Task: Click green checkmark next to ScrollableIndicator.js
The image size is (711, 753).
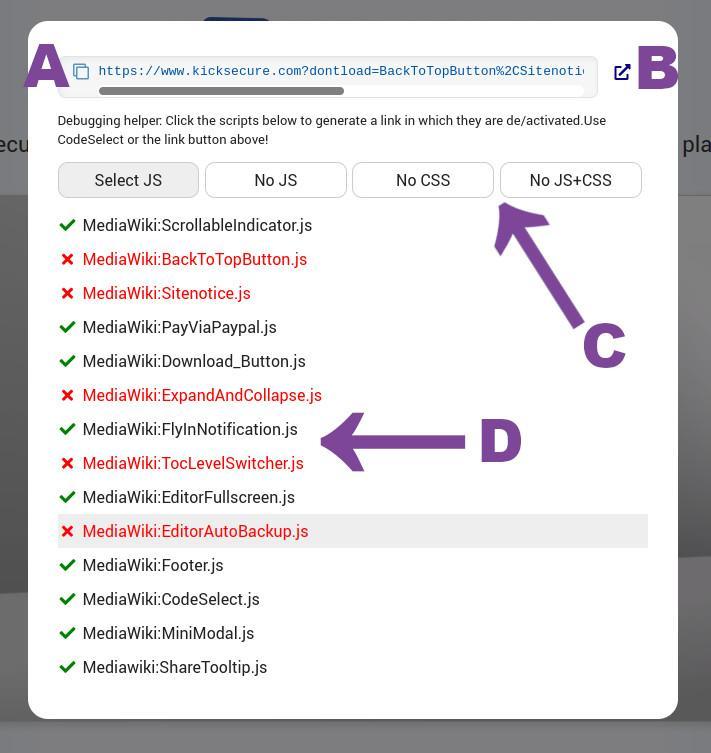Action: tap(67, 226)
